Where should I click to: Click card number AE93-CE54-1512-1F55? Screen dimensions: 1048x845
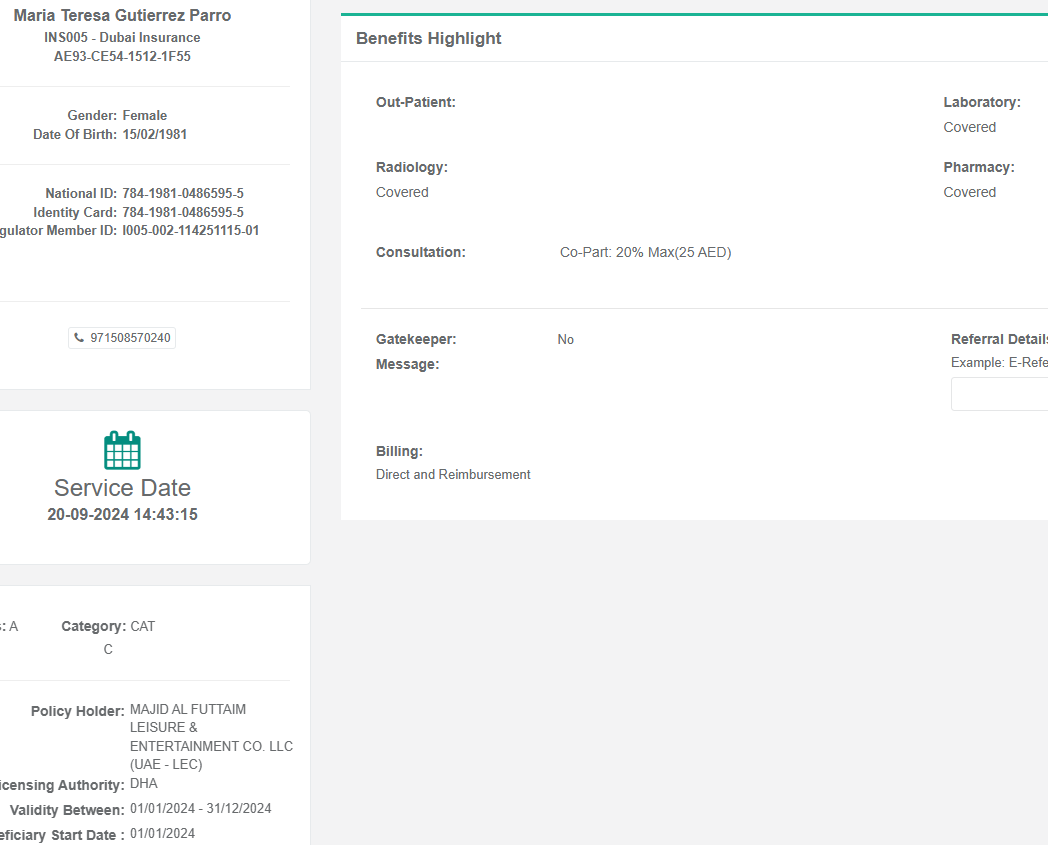(122, 56)
